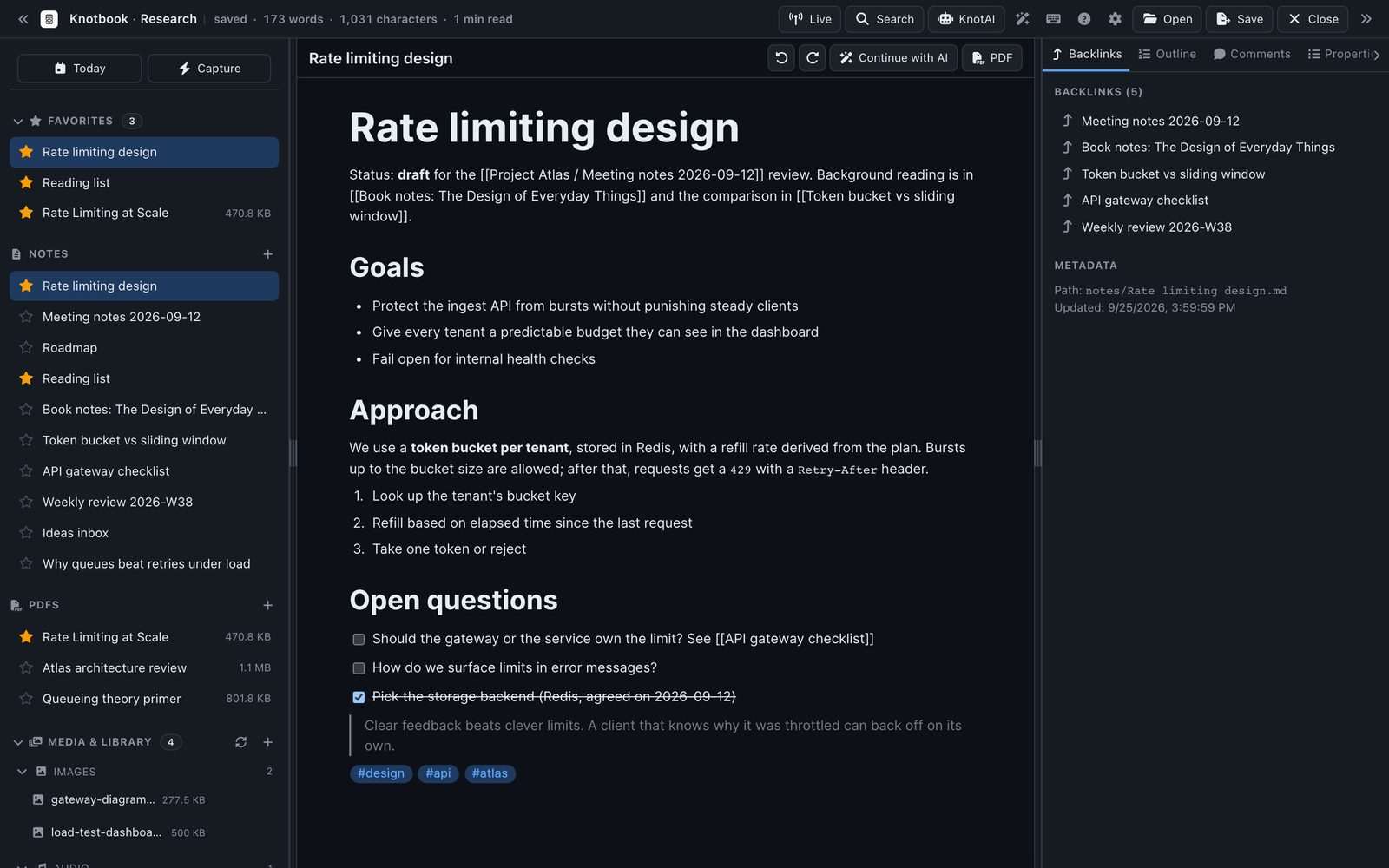Open the help question mark icon

pos(1084,19)
